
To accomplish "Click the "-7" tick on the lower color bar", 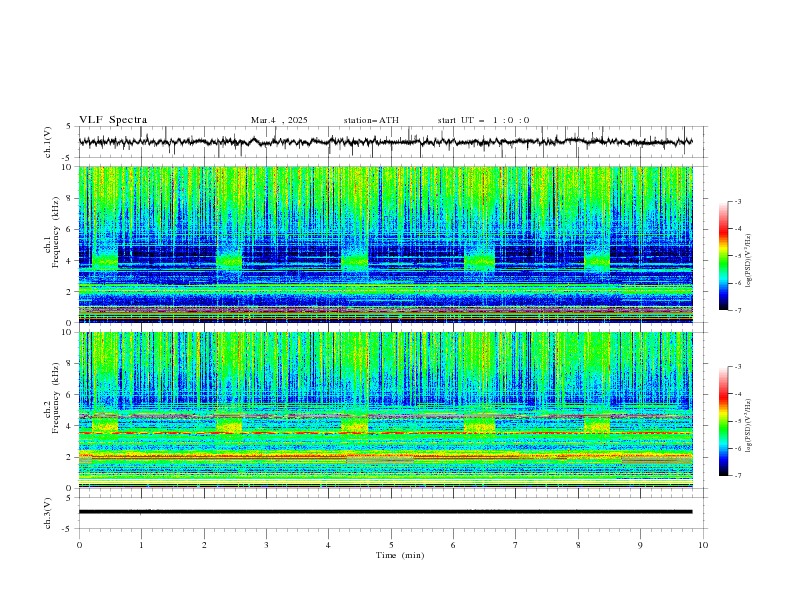I will (x=738, y=476).
